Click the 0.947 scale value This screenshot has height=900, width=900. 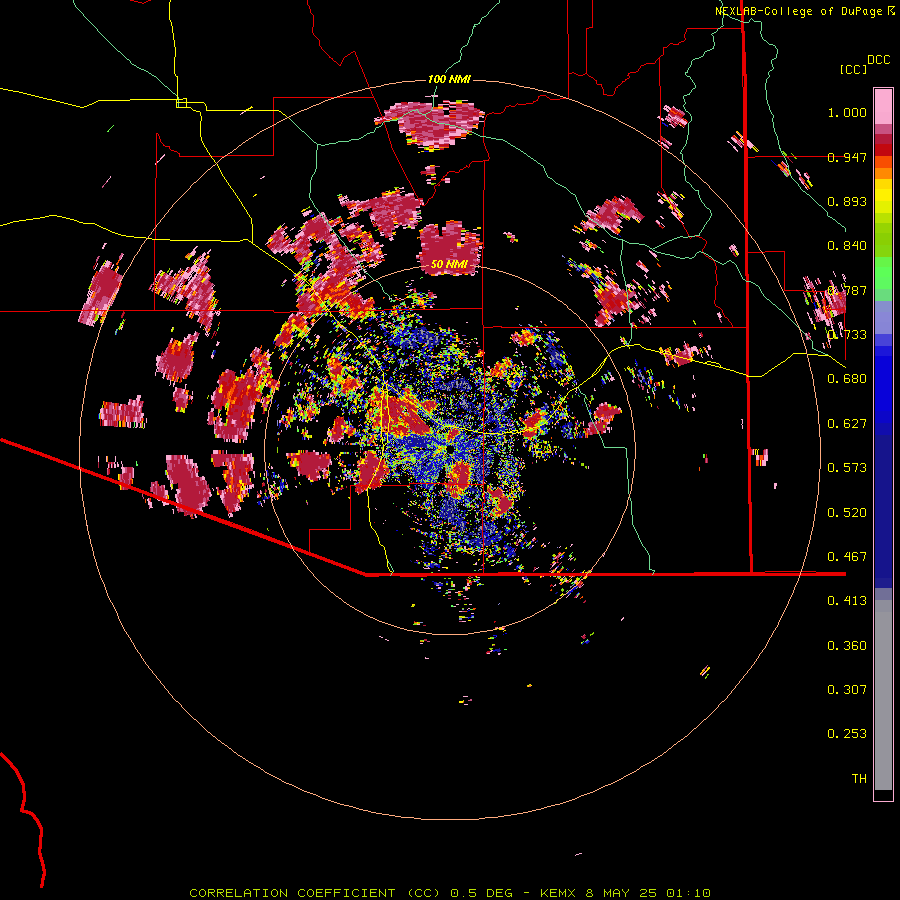(x=847, y=157)
